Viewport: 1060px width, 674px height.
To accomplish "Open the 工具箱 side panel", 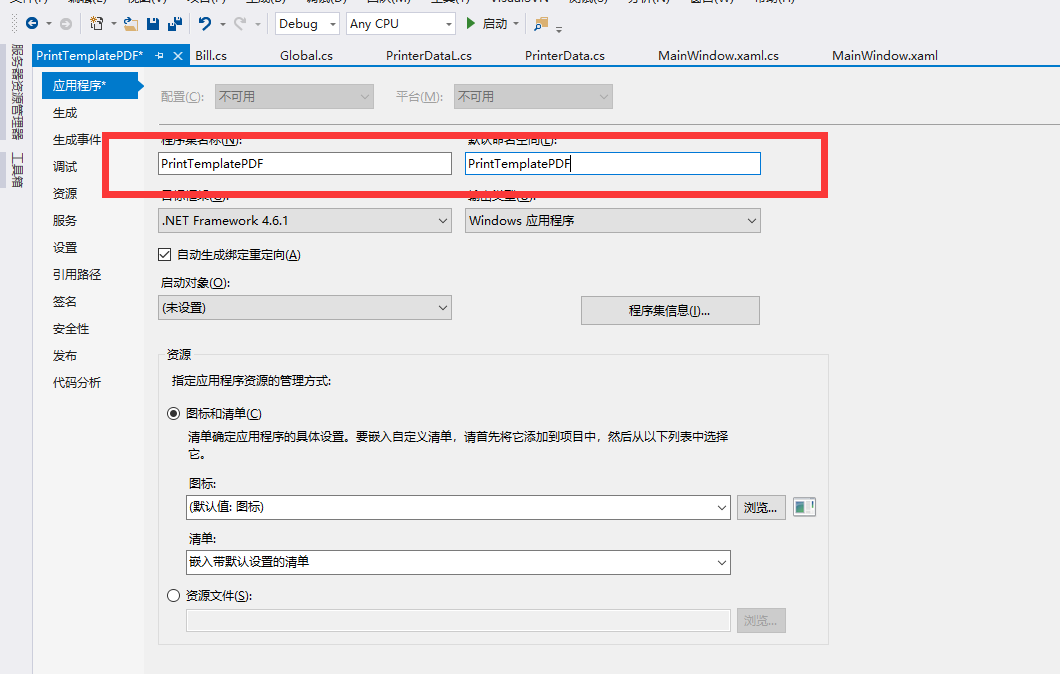I will (x=17, y=170).
